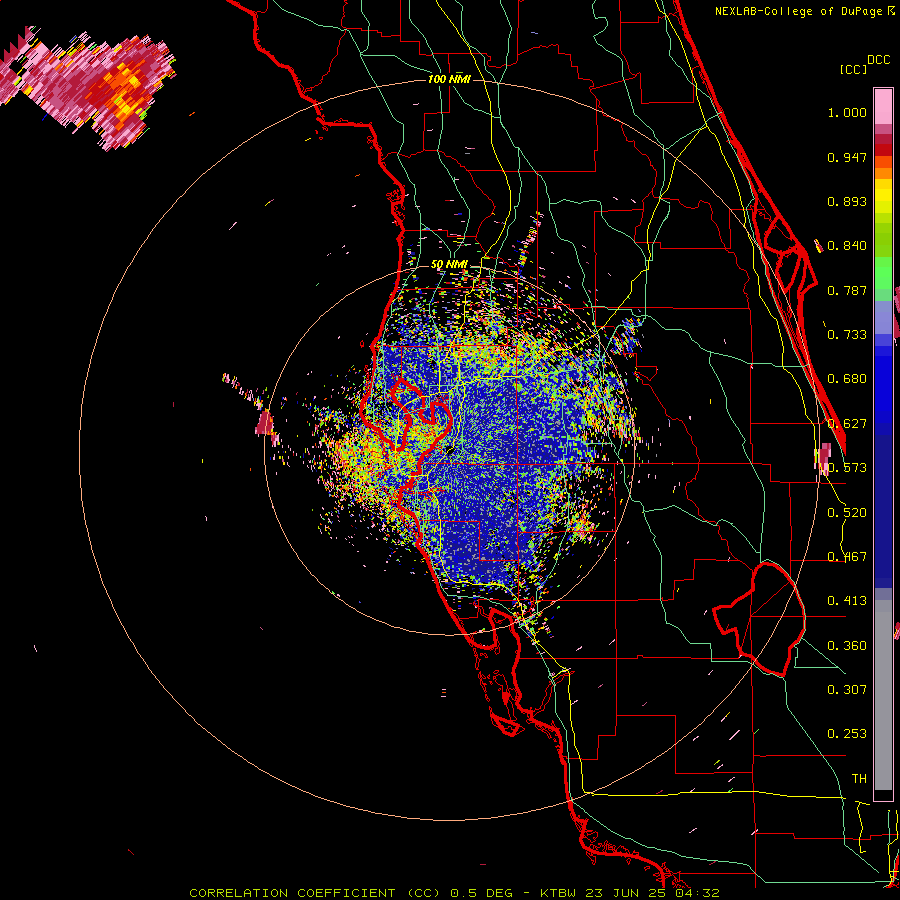Select the 1.000 value on the legend
This screenshot has height=900, width=900.
(847, 112)
